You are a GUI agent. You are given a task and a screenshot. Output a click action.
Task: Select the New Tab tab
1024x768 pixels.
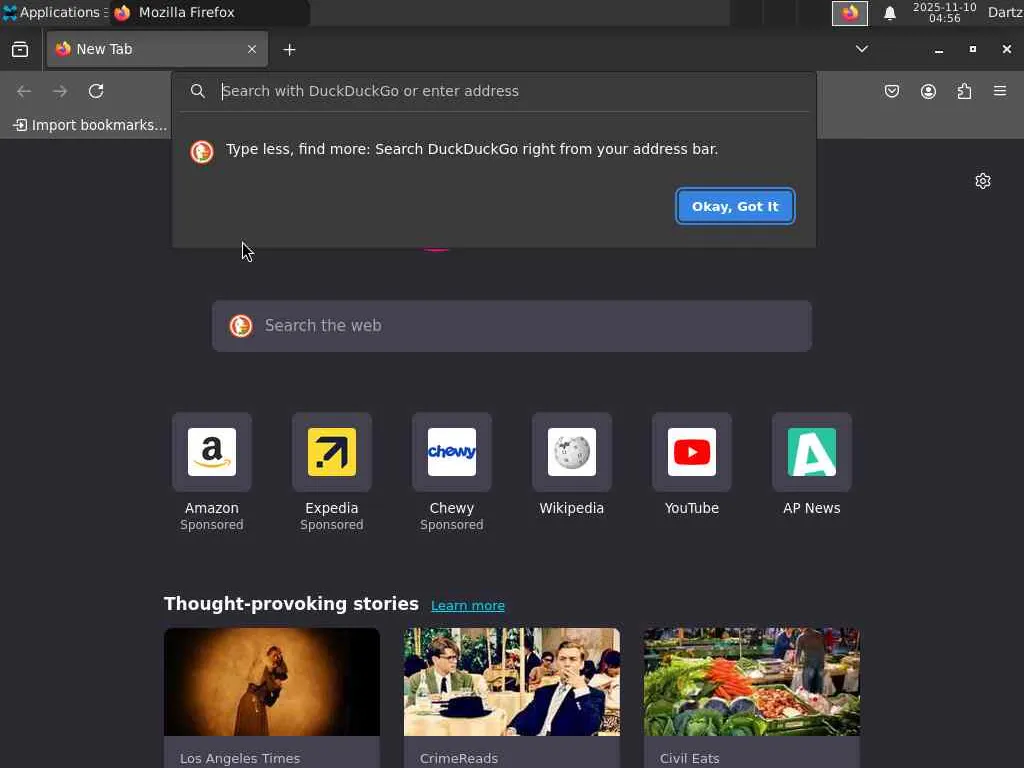[x=157, y=49]
